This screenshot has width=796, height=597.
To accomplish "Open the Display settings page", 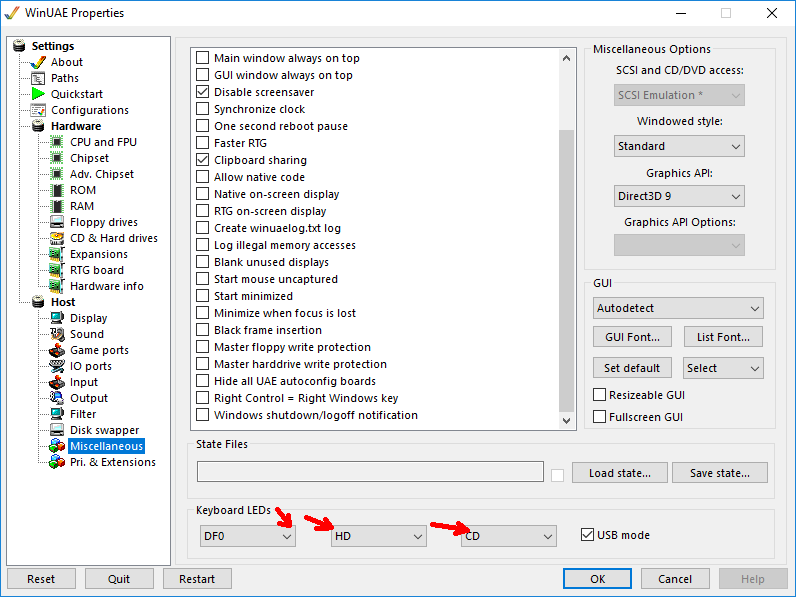I will pos(88,318).
